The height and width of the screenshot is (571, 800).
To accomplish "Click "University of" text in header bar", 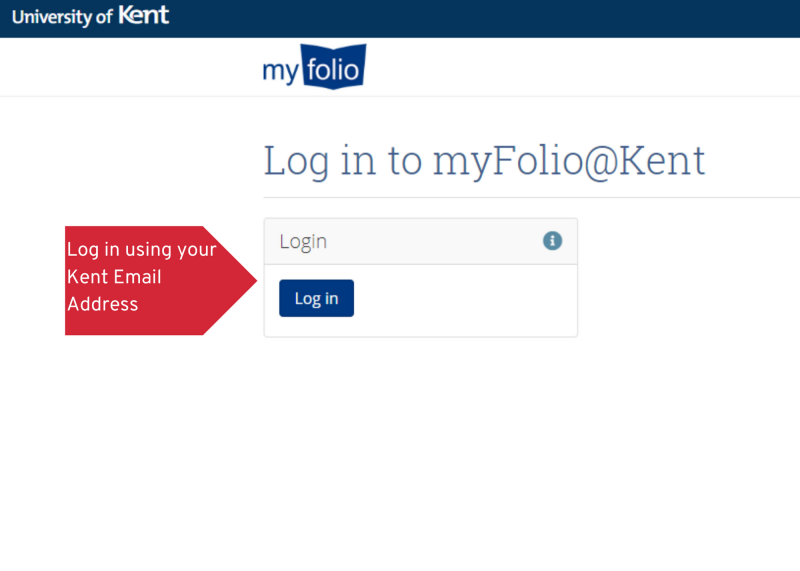I will (x=62, y=17).
